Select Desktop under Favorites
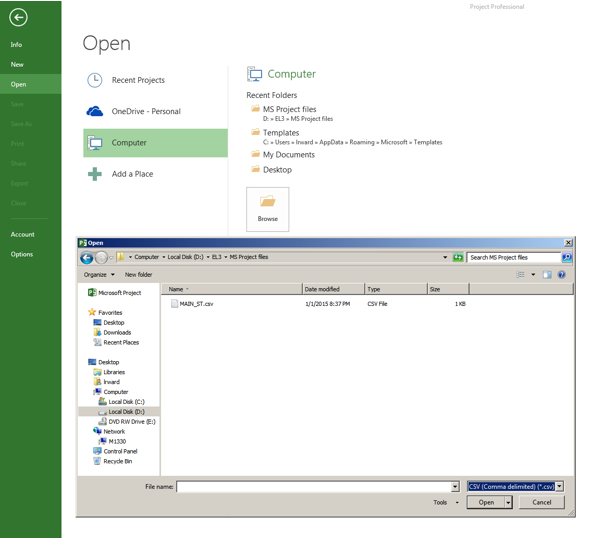Image resolution: width=595 pixels, height=538 pixels. coord(109,322)
